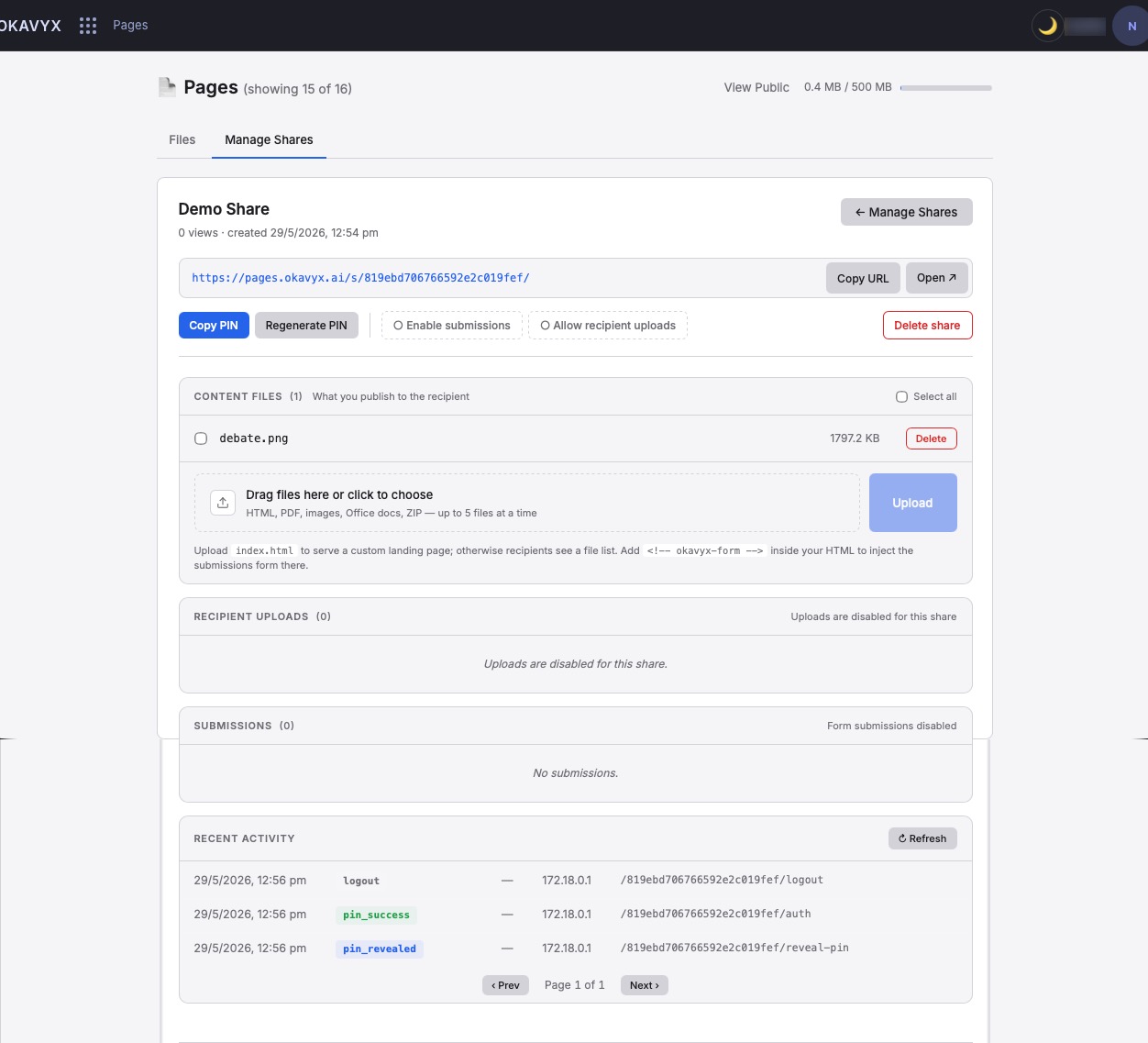
Task: Click the View Public link
Action: click(x=756, y=87)
